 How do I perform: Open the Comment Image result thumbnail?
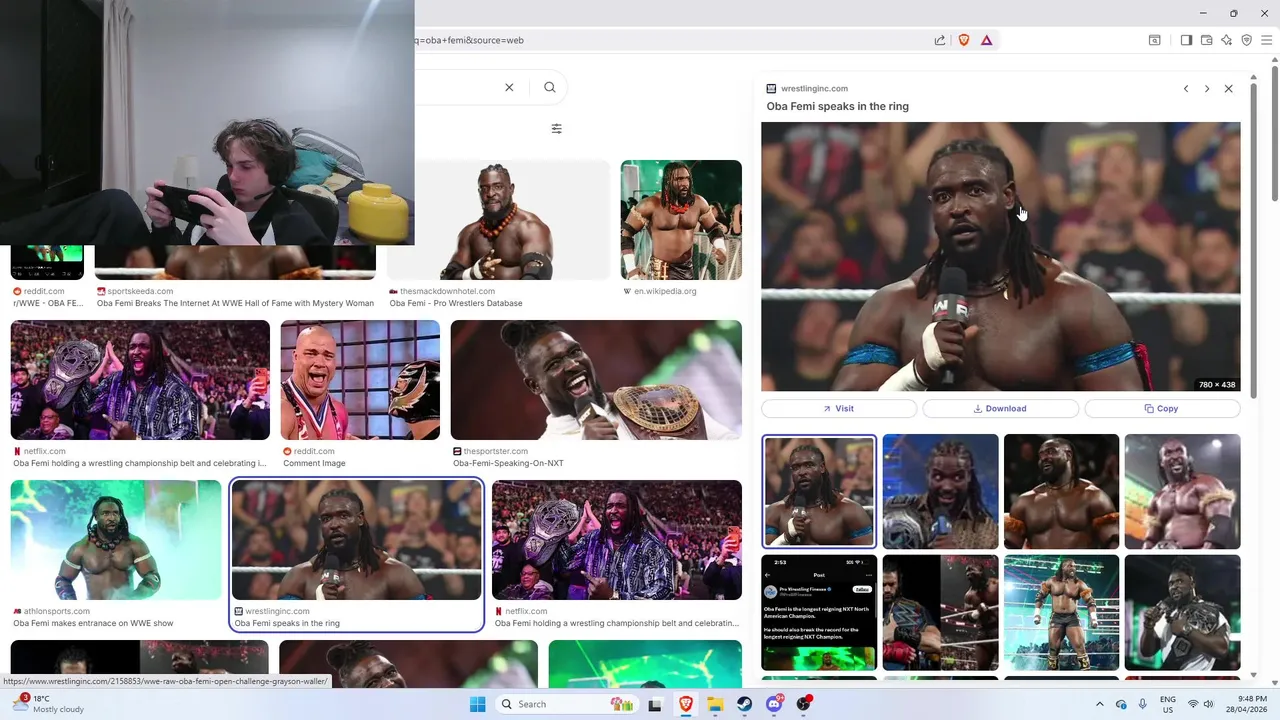360,380
